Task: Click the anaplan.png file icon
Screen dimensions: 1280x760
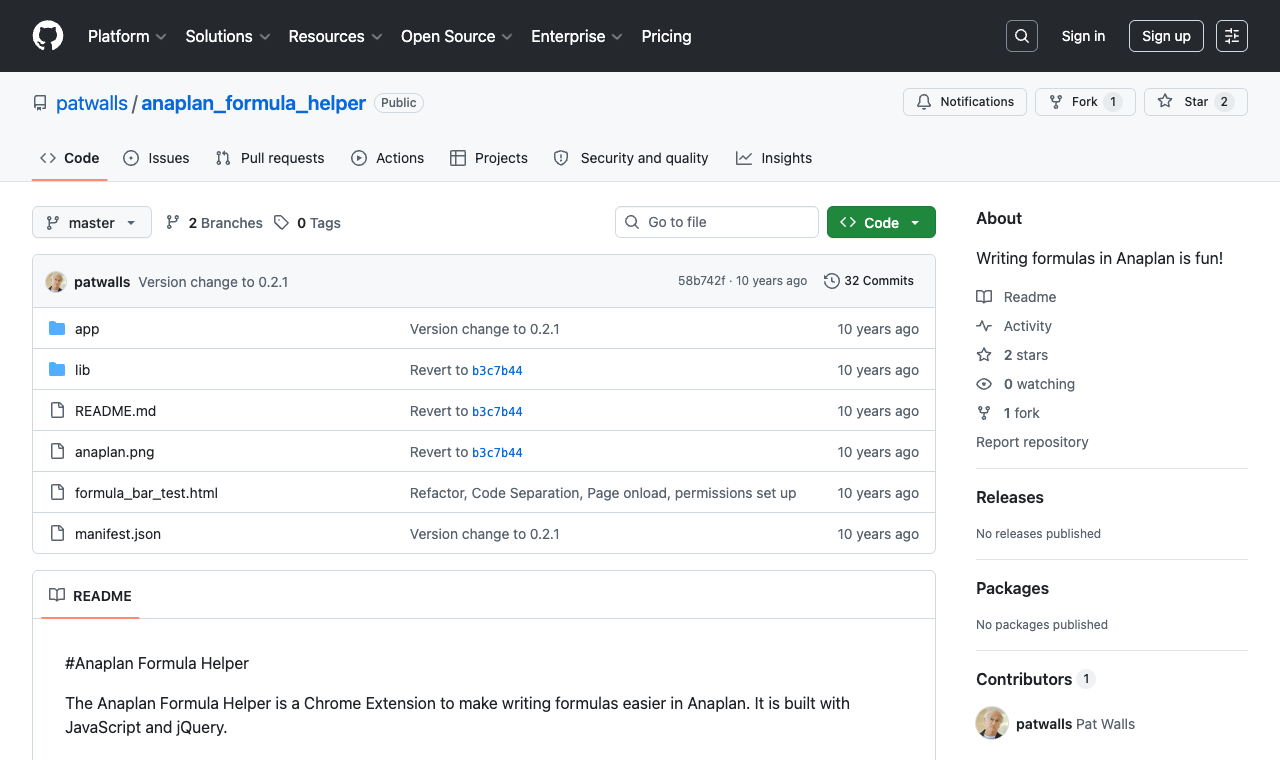Action: 57,452
